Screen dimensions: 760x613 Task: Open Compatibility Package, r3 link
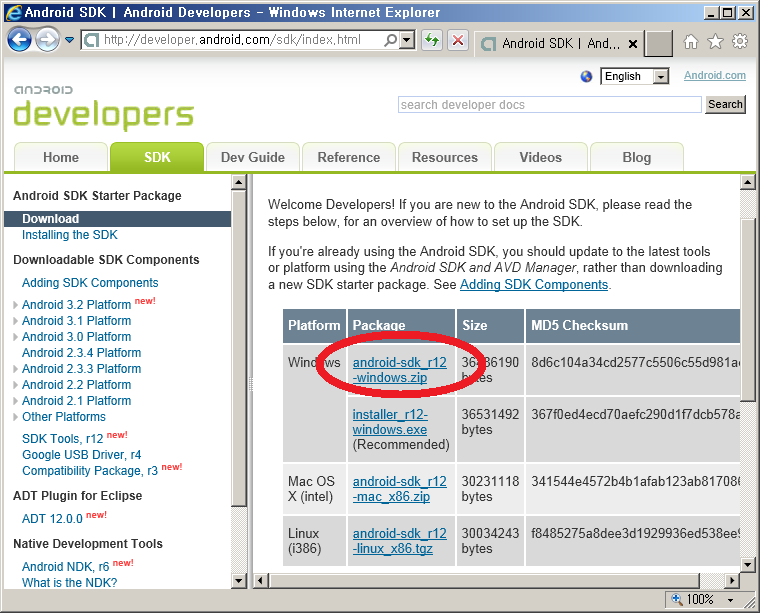[x=90, y=471]
